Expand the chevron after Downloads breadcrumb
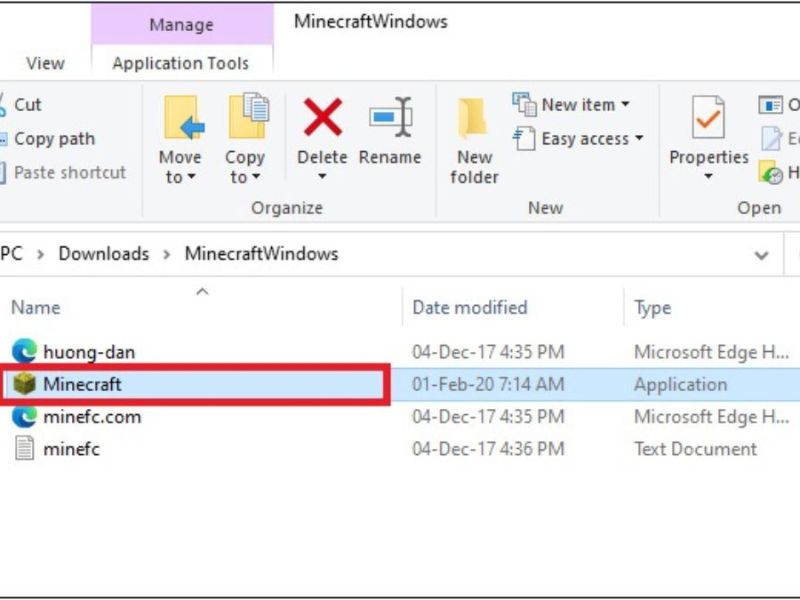 (x=166, y=254)
